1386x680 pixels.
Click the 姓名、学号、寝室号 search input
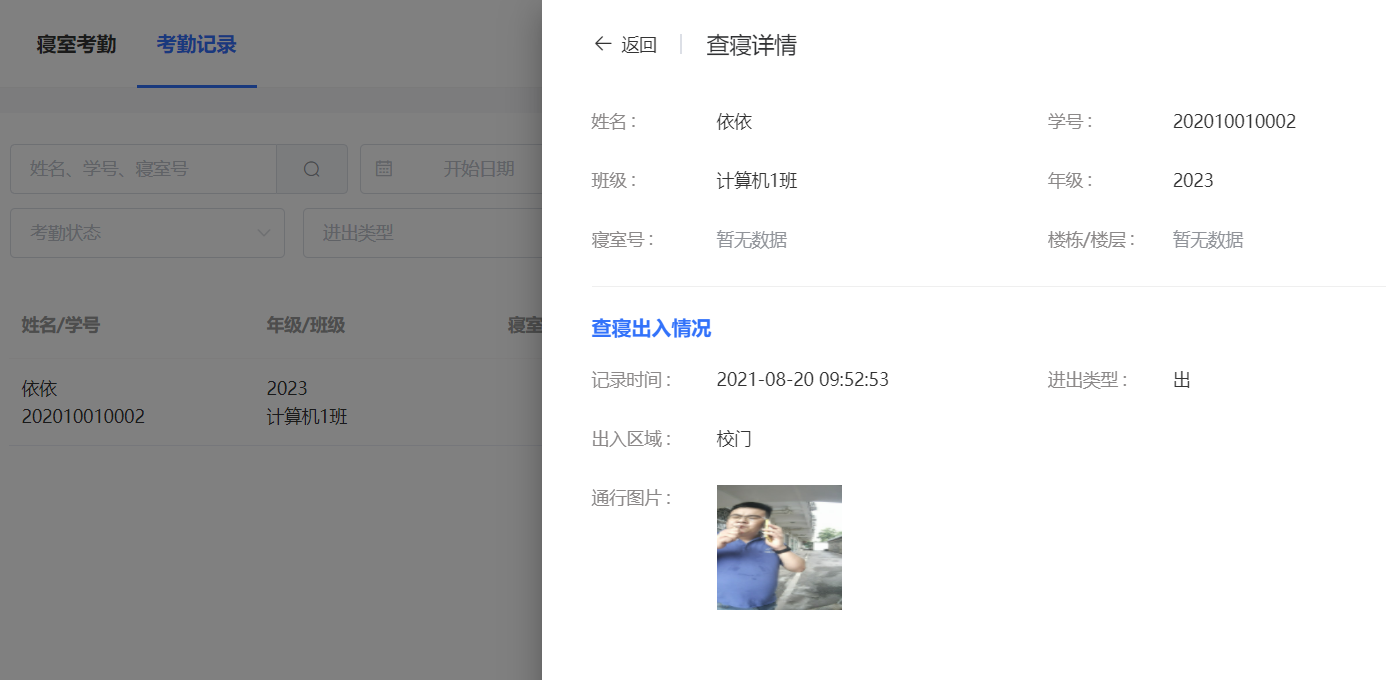[140, 168]
